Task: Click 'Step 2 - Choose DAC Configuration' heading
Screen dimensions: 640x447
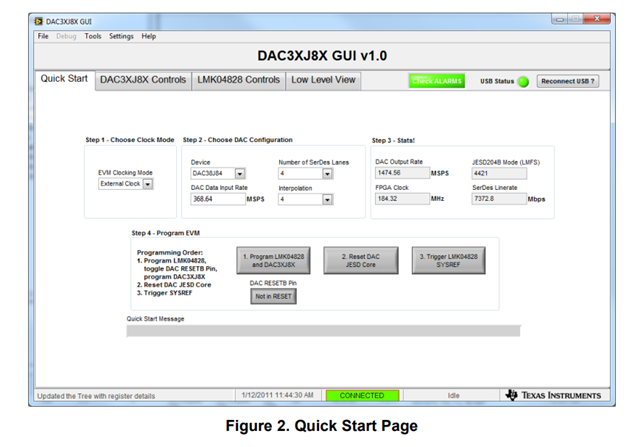Action: pyautogui.click(x=238, y=140)
